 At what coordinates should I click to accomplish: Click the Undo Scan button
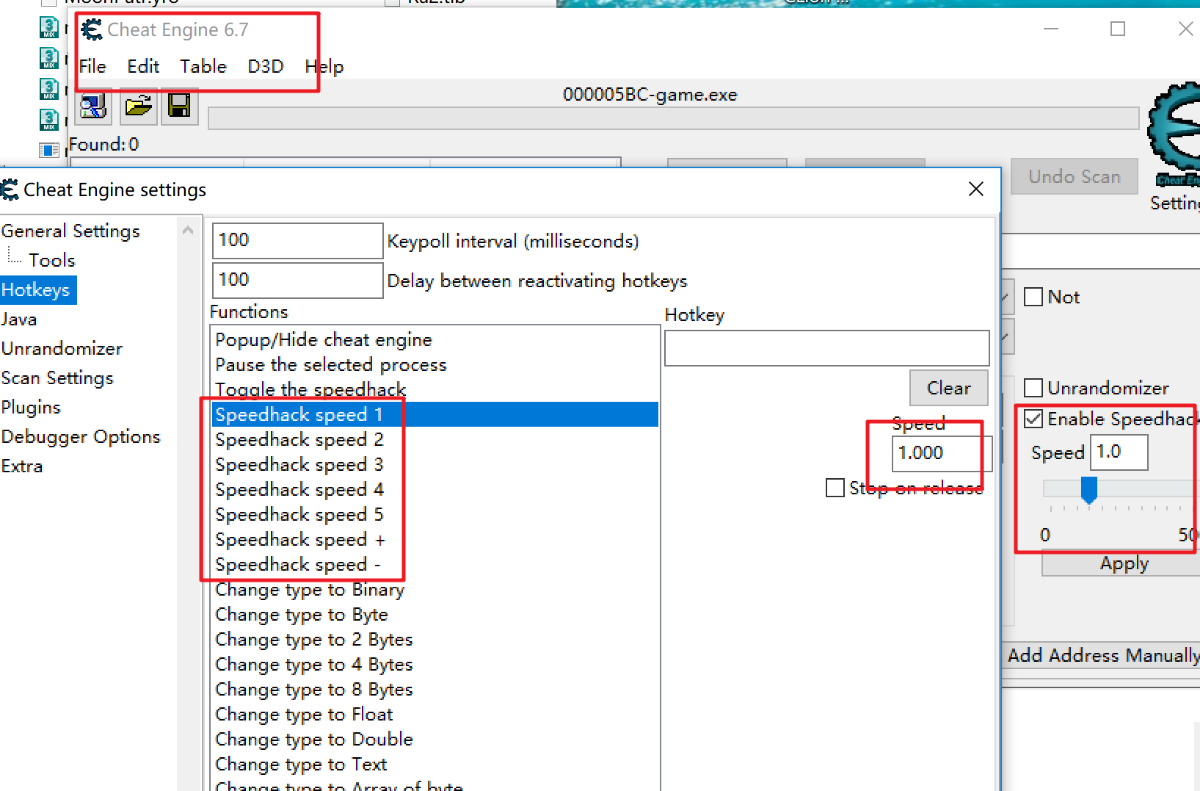[1074, 177]
